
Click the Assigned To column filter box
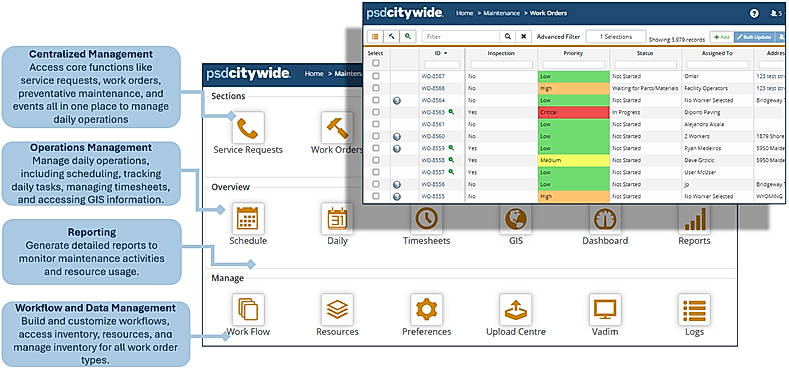coord(718,64)
